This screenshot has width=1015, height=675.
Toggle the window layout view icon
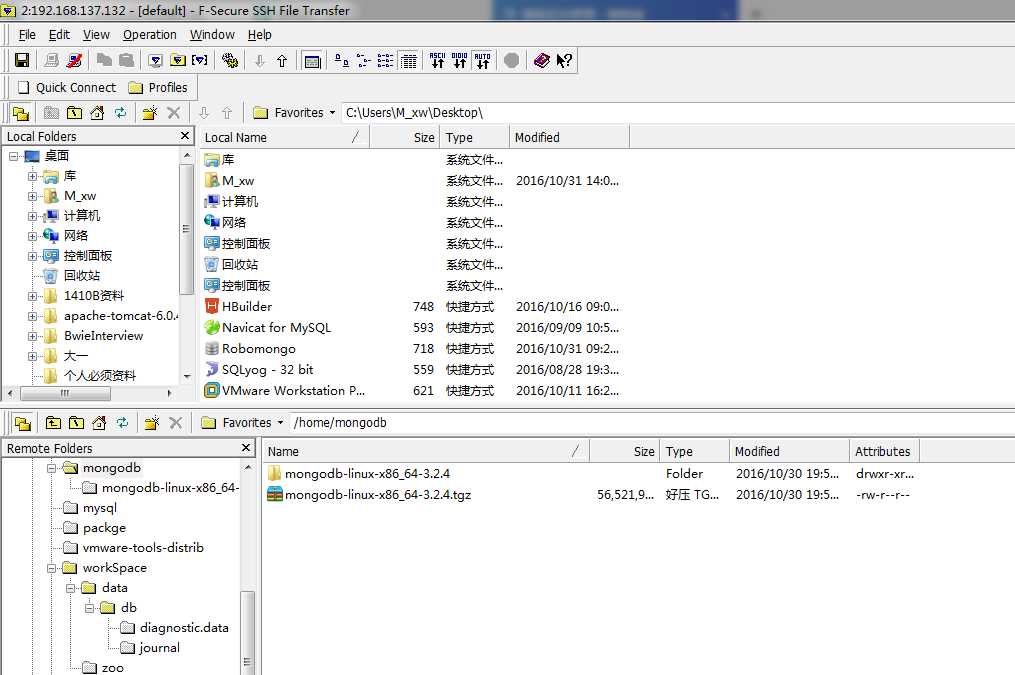point(312,61)
